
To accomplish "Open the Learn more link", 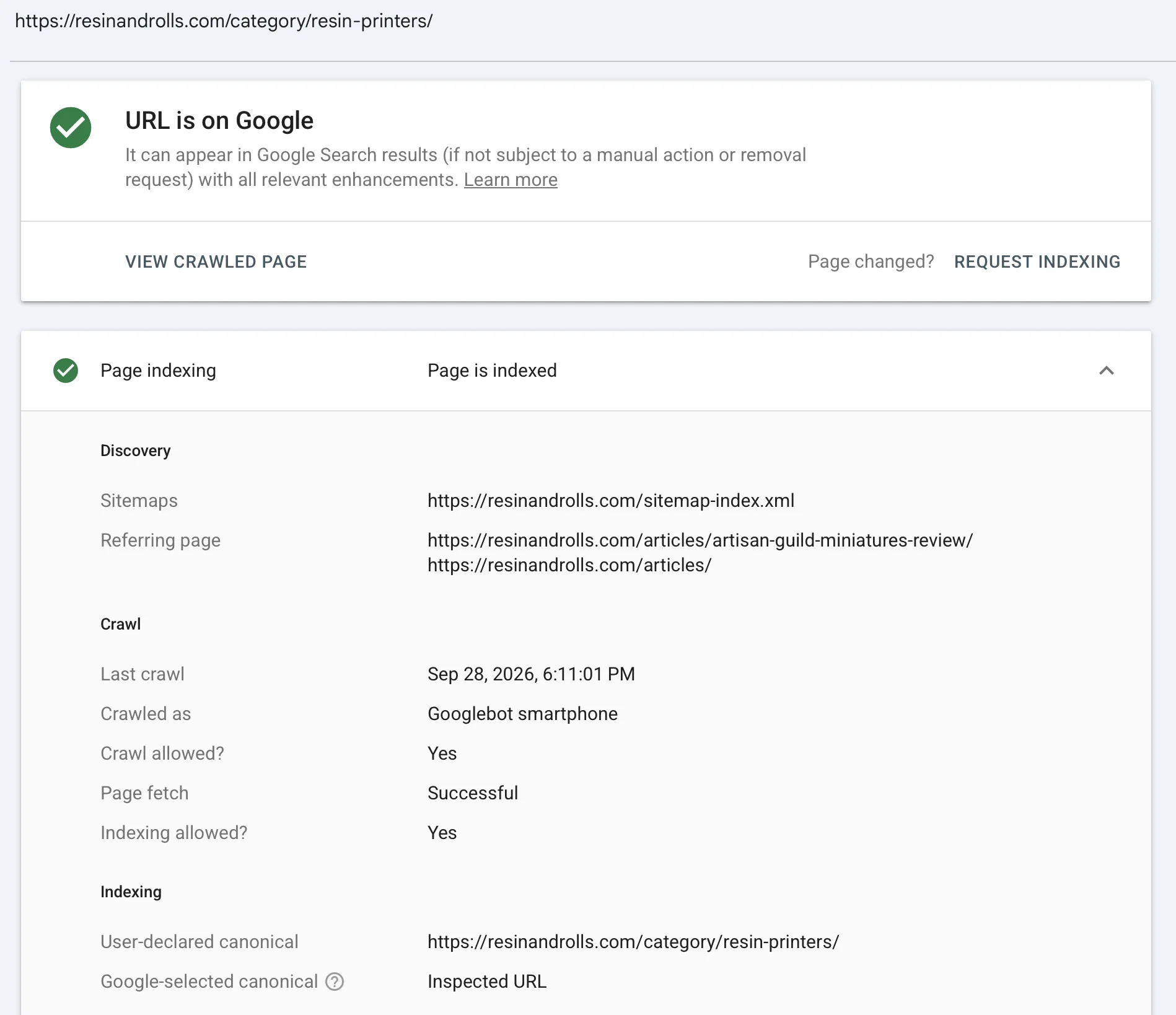I will (511, 180).
